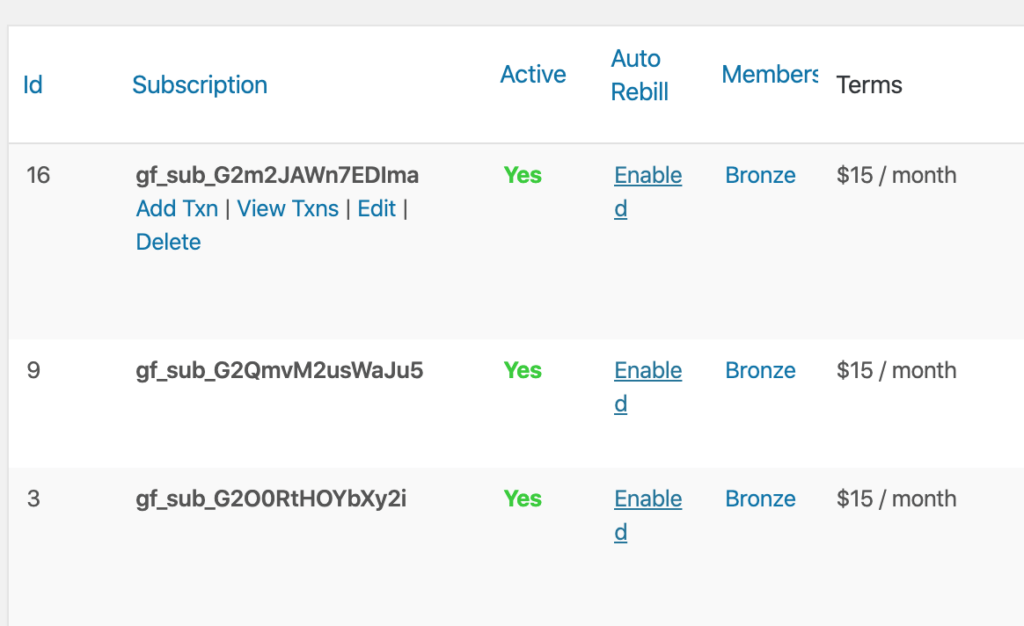Click Enabled auto rebill link in row 9

[x=648, y=387]
